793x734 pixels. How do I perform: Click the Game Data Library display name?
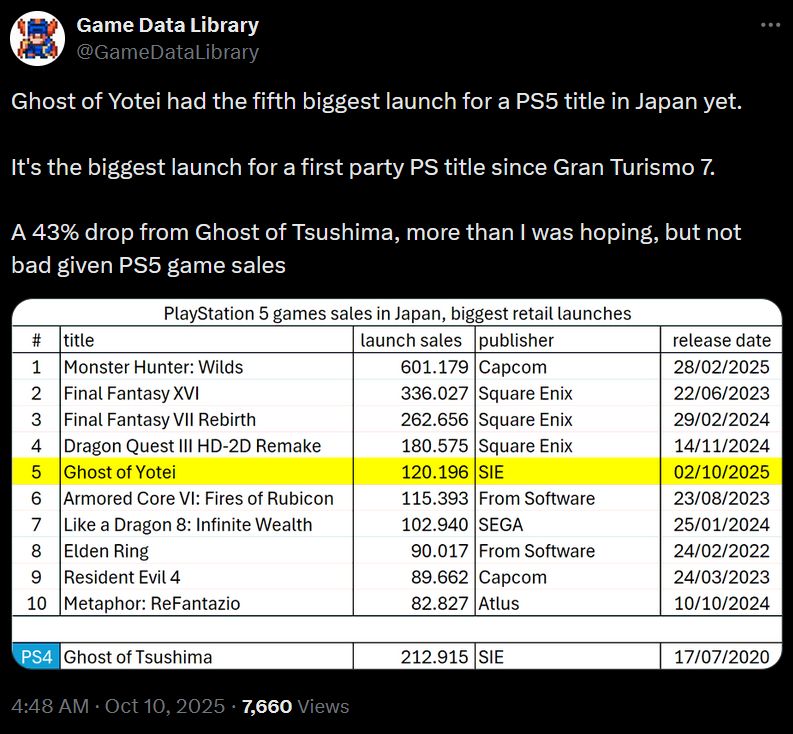167,25
